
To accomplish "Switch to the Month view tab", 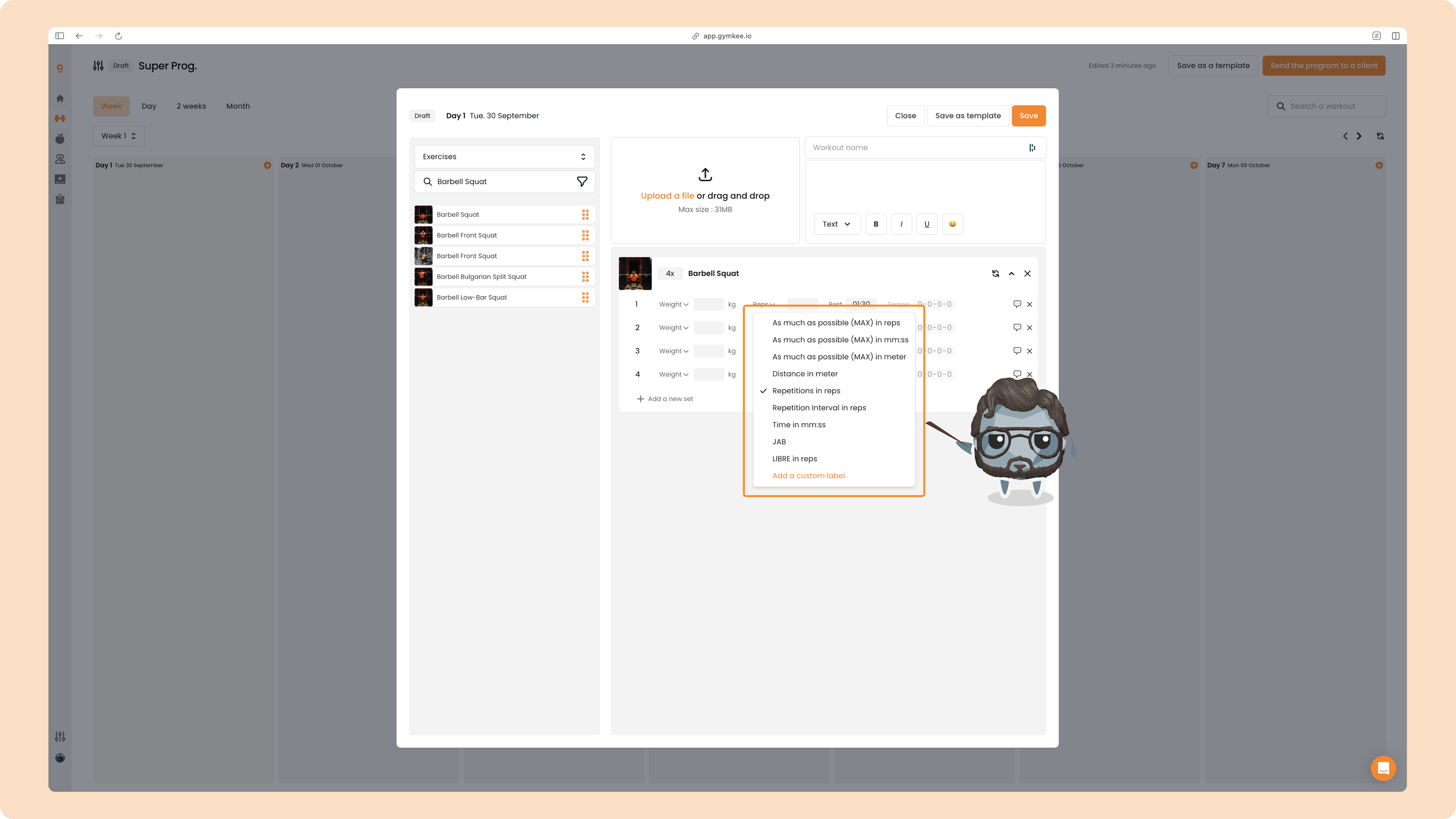I will tap(238, 106).
